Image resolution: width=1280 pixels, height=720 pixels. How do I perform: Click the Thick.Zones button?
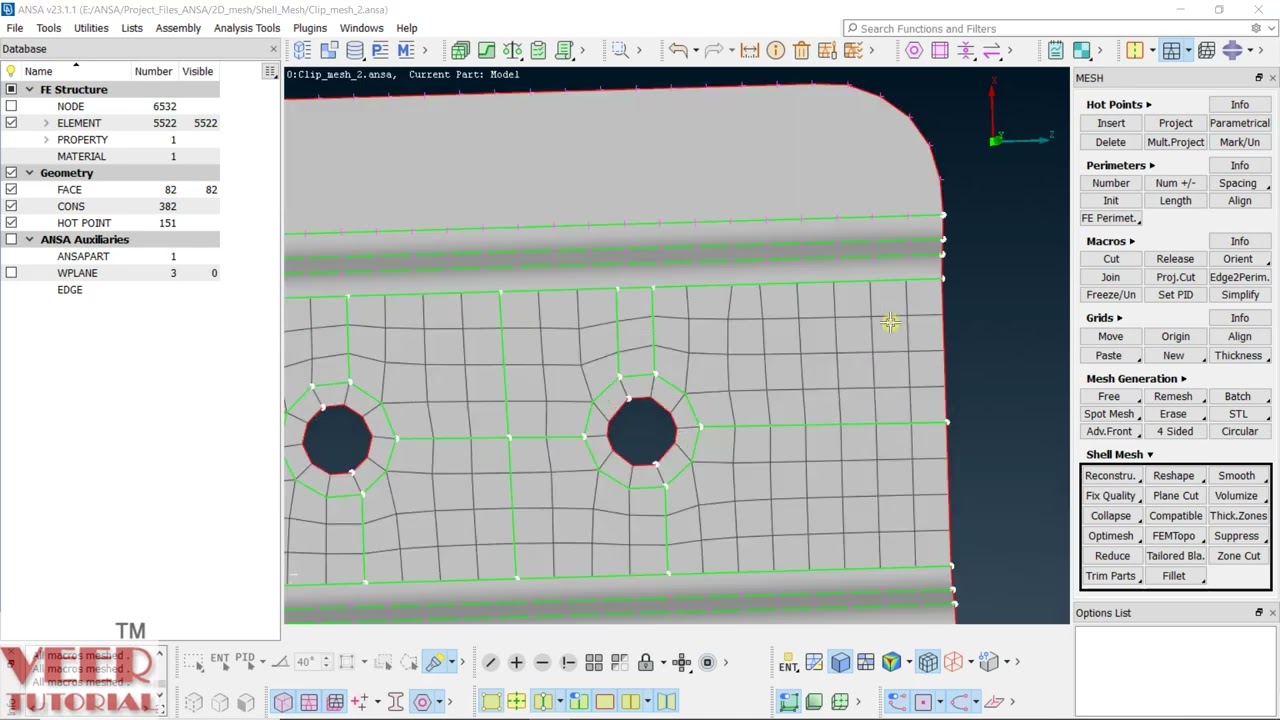(x=1238, y=516)
